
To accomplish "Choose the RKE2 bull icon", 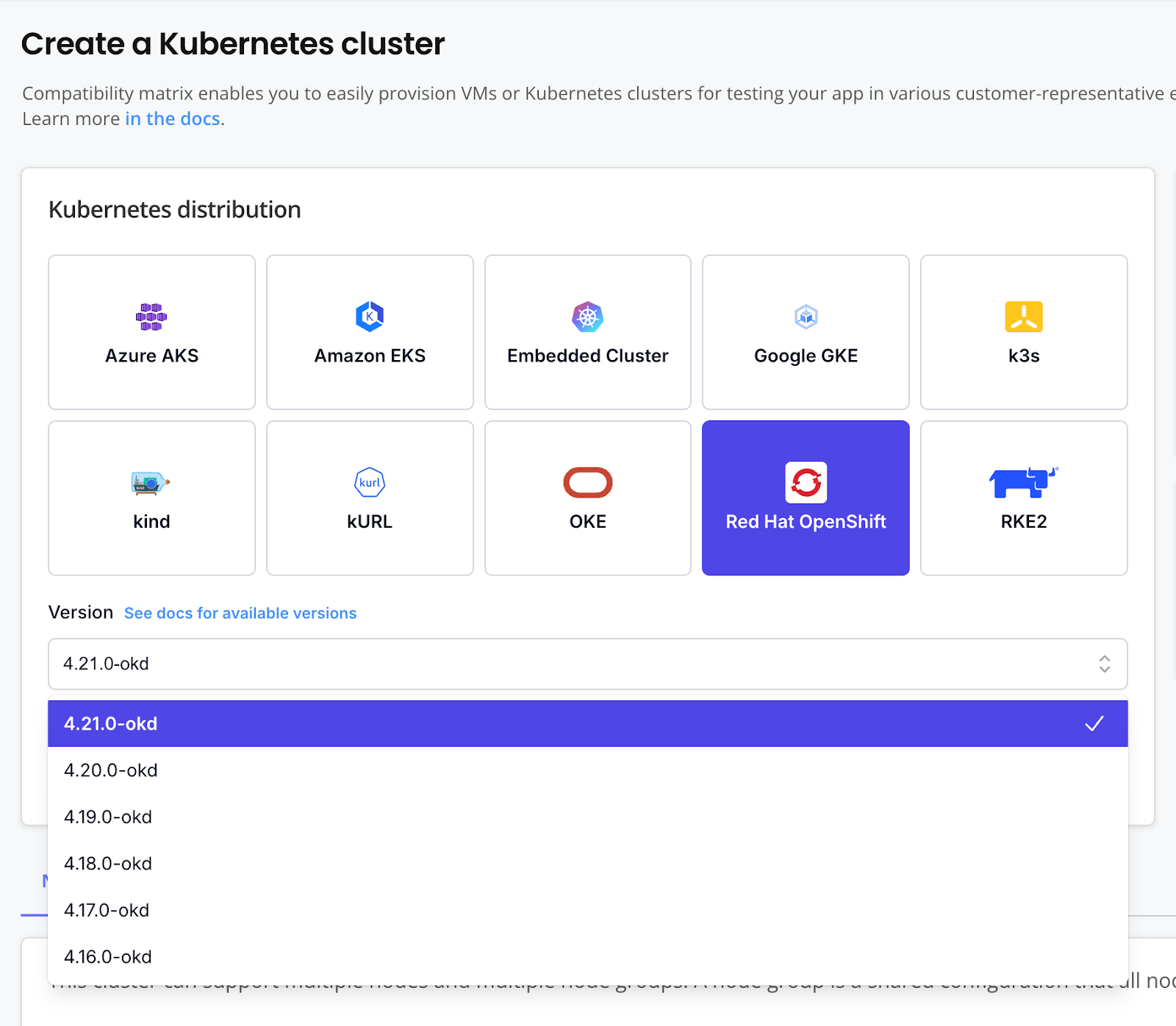I will point(1024,482).
